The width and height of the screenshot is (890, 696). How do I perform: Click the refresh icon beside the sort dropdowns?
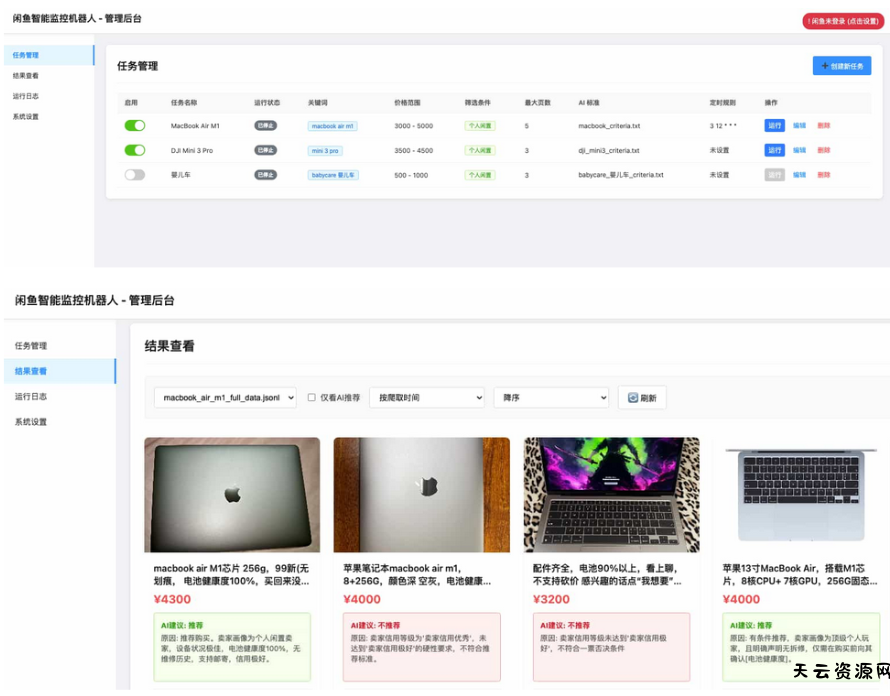[x=633, y=396]
